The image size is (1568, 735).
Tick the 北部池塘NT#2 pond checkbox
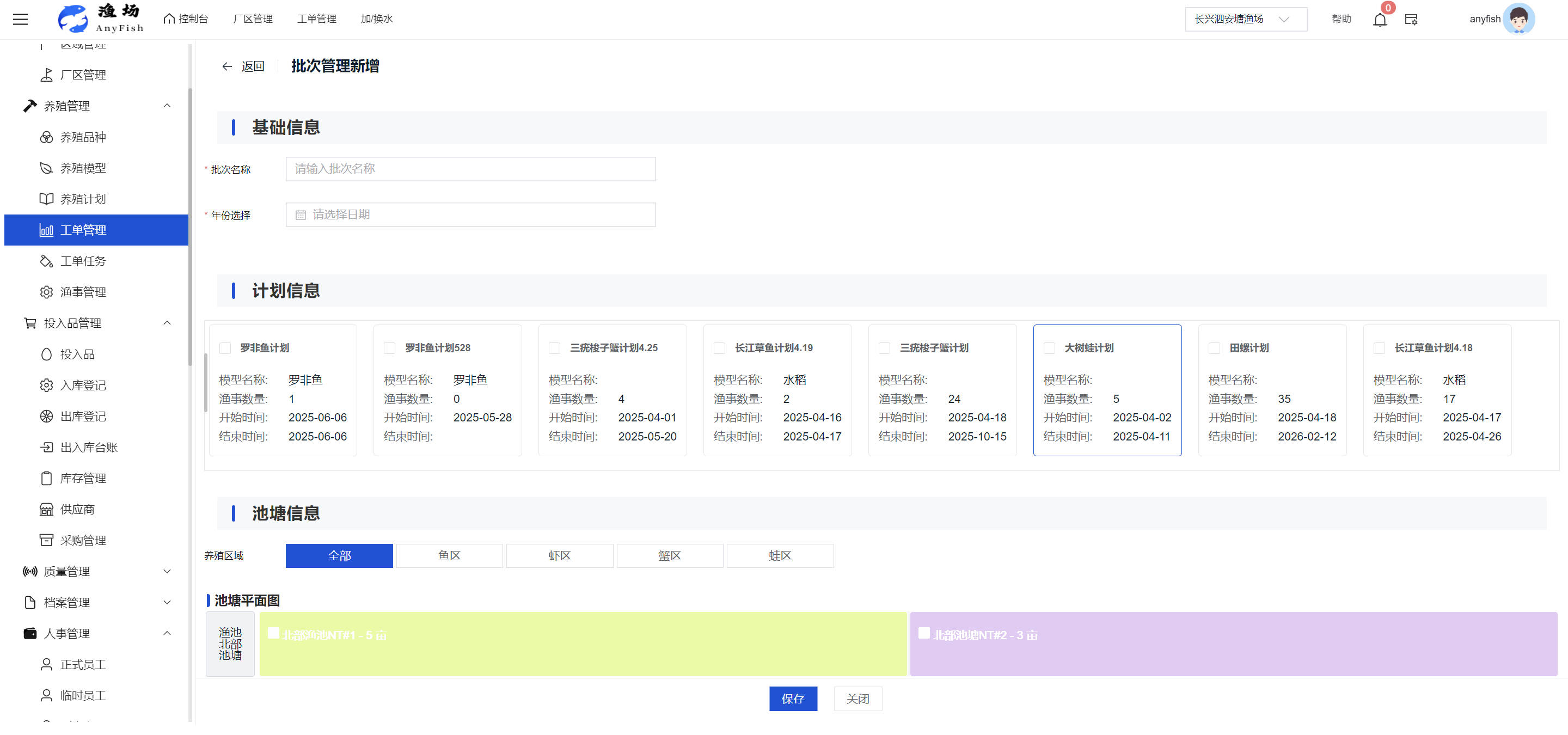[923, 633]
